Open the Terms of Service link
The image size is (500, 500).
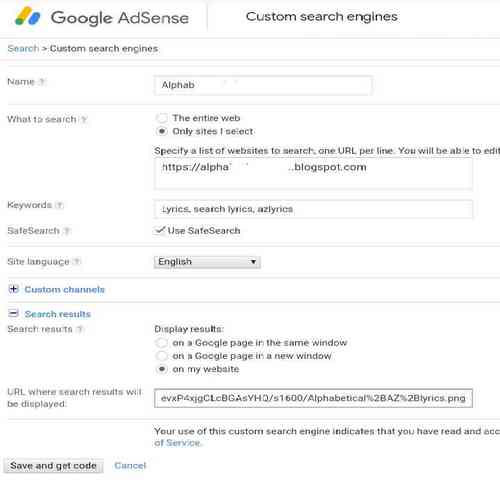point(178,443)
